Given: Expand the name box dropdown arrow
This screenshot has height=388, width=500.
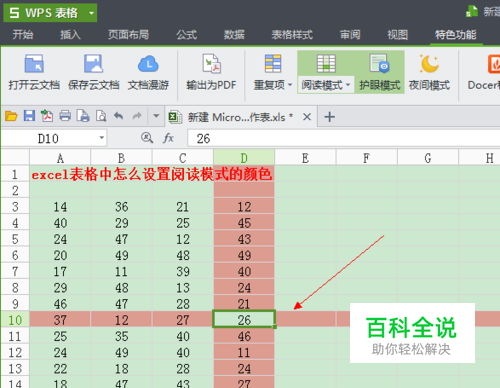Looking at the screenshot, I should (102, 138).
